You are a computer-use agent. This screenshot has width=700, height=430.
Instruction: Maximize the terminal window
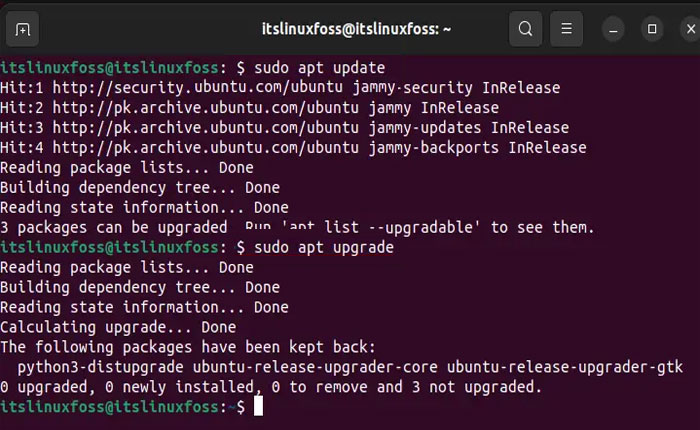[x=651, y=29]
